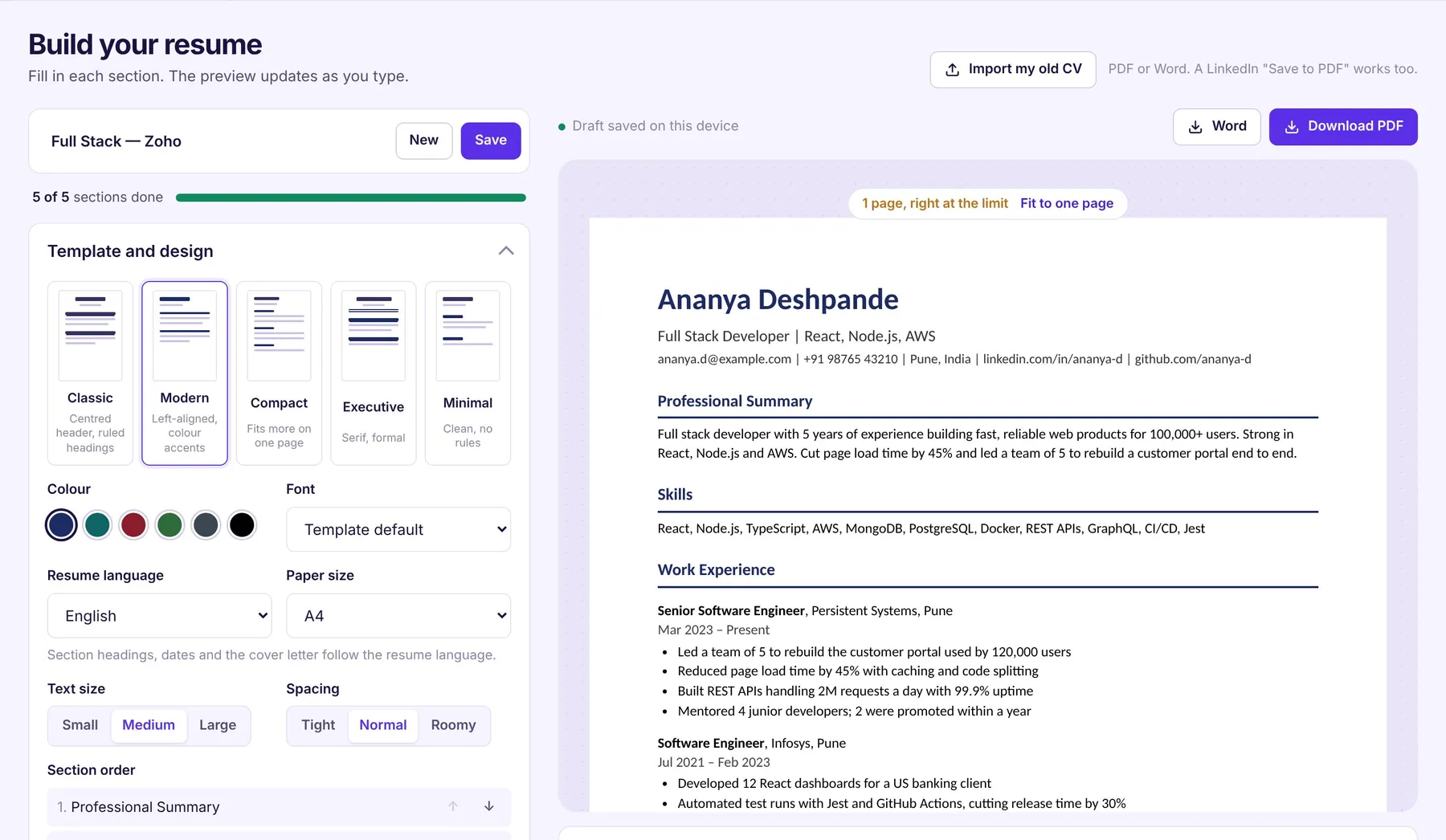The width and height of the screenshot is (1446, 840).
Task: Select the Classic template thumbnail
Action: 90,373
